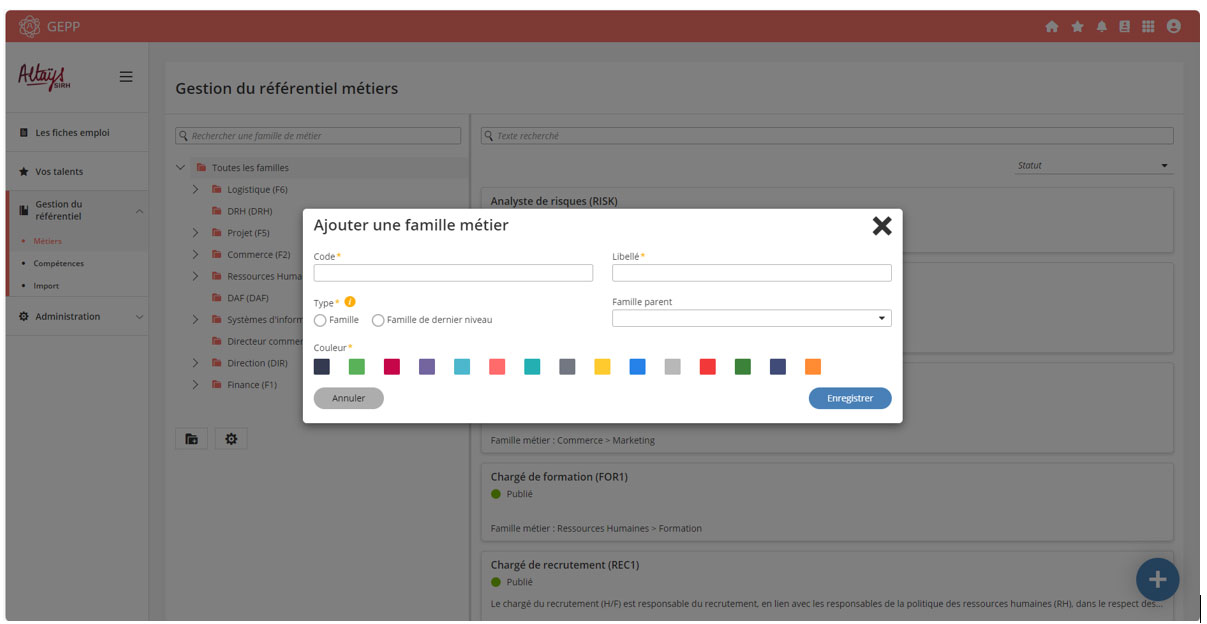Open Les fiches emploi menu item
This screenshot has width=1207, height=624.
(72, 132)
